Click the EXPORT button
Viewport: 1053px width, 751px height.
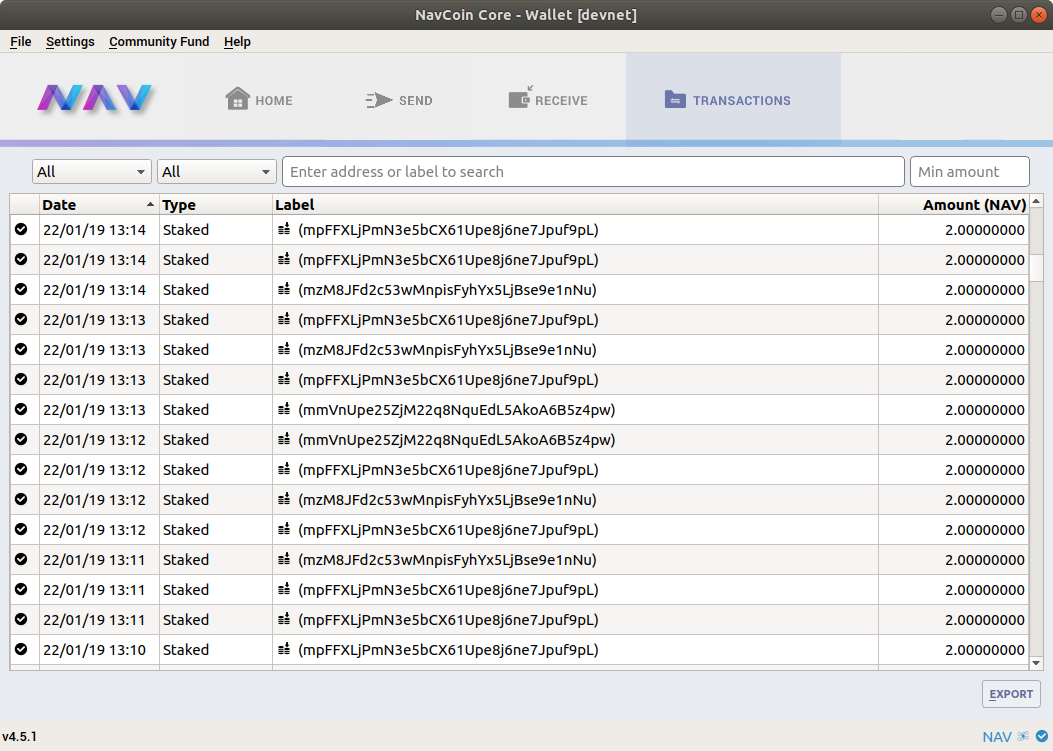(x=1011, y=694)
